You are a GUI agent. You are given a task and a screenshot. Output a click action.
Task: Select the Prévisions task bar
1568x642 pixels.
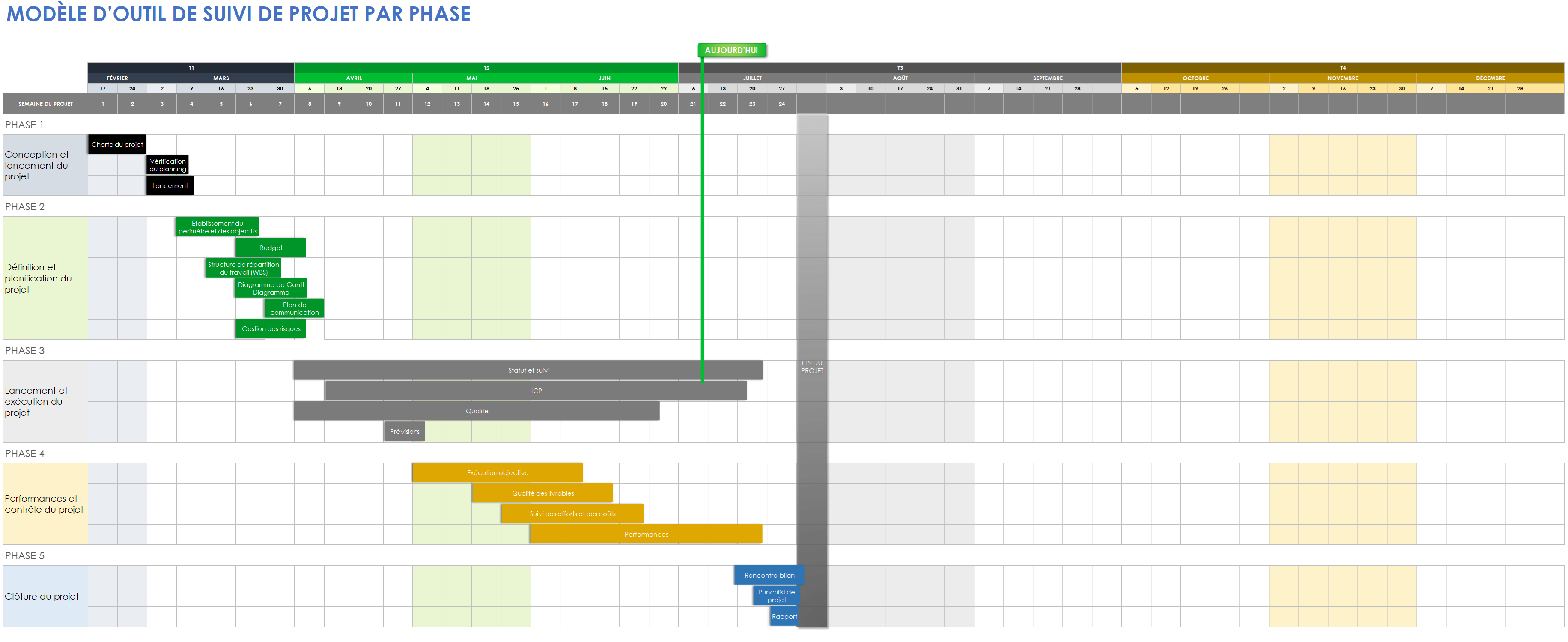pos(404,431)
